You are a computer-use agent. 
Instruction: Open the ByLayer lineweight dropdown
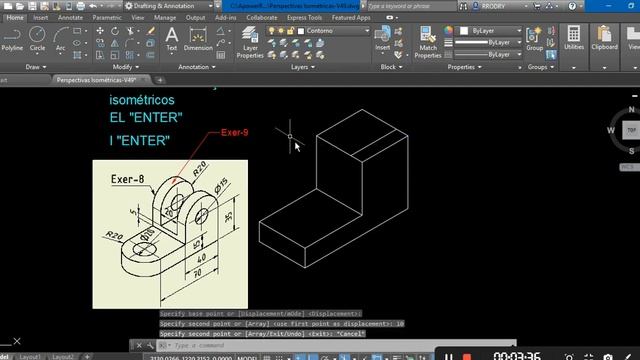click(x=488, y=42)
